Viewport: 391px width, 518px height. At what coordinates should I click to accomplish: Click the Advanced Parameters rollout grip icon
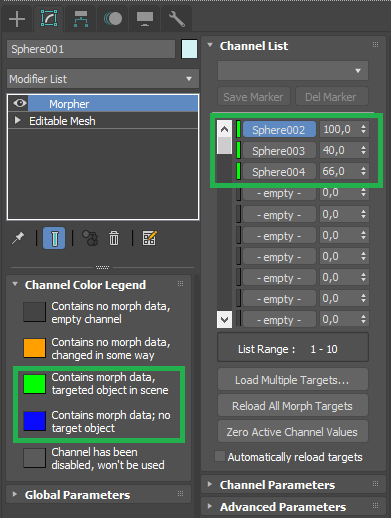(376, 506)
